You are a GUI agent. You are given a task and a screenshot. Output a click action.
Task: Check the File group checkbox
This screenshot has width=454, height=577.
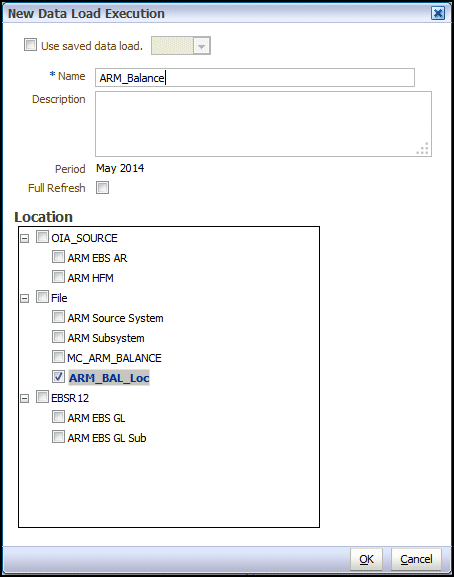[x=42, y=296]
